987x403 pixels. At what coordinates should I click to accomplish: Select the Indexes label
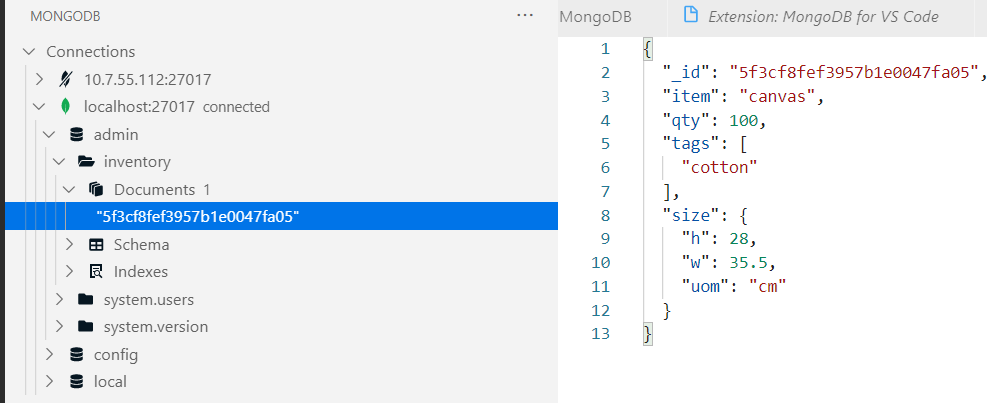[141, 272]
